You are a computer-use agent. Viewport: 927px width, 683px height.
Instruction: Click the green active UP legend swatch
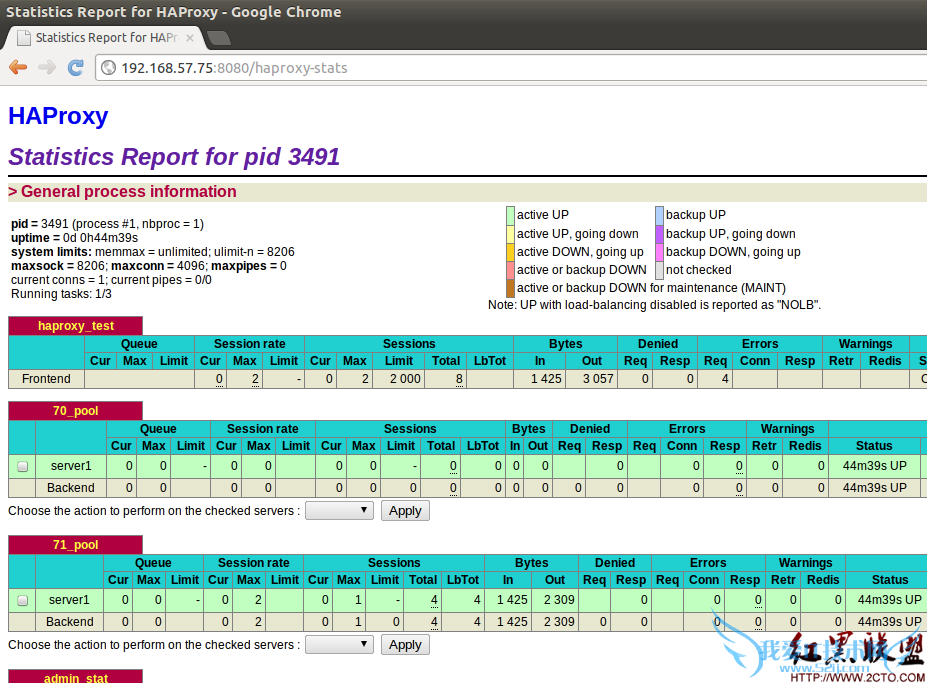click(x=510, y=215)
